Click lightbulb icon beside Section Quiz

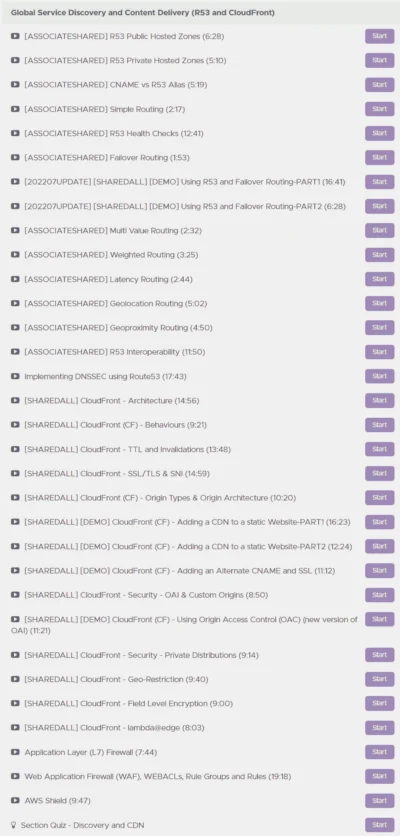pyautogui.click(x=14, y=825)
